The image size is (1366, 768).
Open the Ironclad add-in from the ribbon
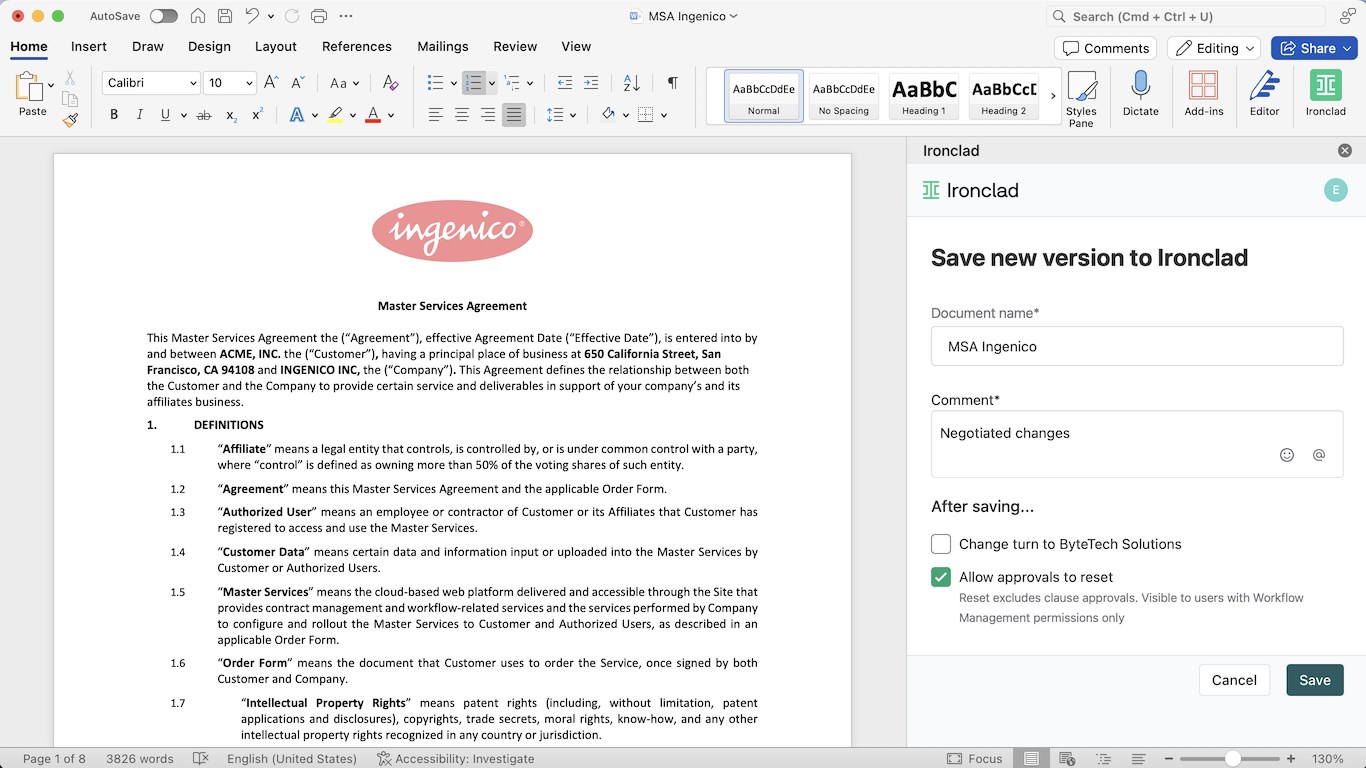(1326, 95)
